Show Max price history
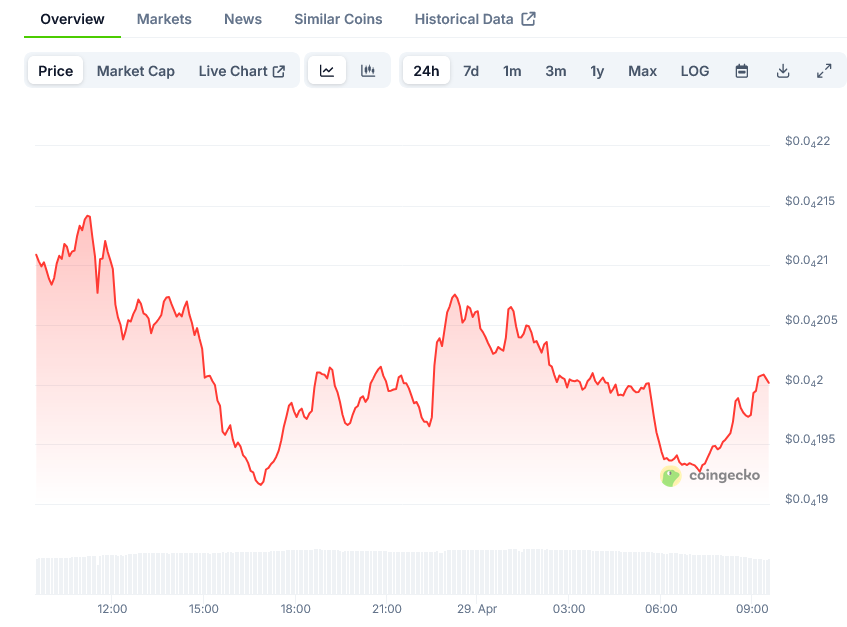847x627 pixels. pos(642,71)
